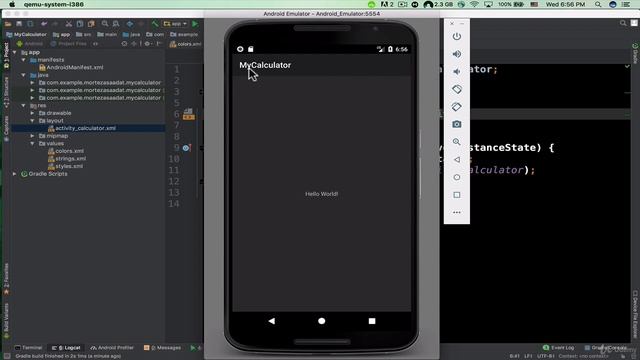
Task: Click the Cut scissors toolbar icon
Action: tap(69, 24)
